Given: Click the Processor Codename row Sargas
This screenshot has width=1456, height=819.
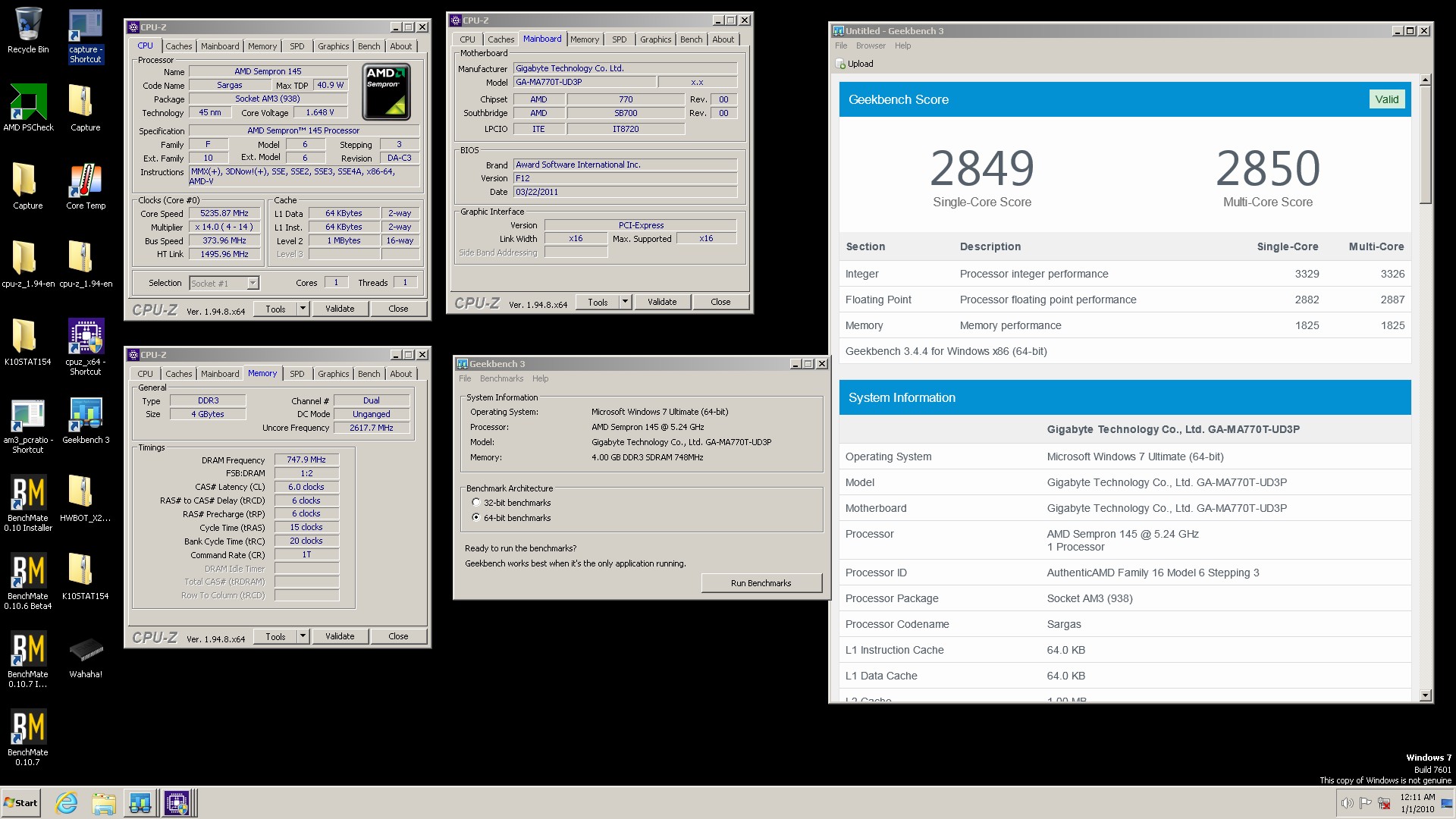Looking at the screenshot, I should click(x=1125, y=624).
